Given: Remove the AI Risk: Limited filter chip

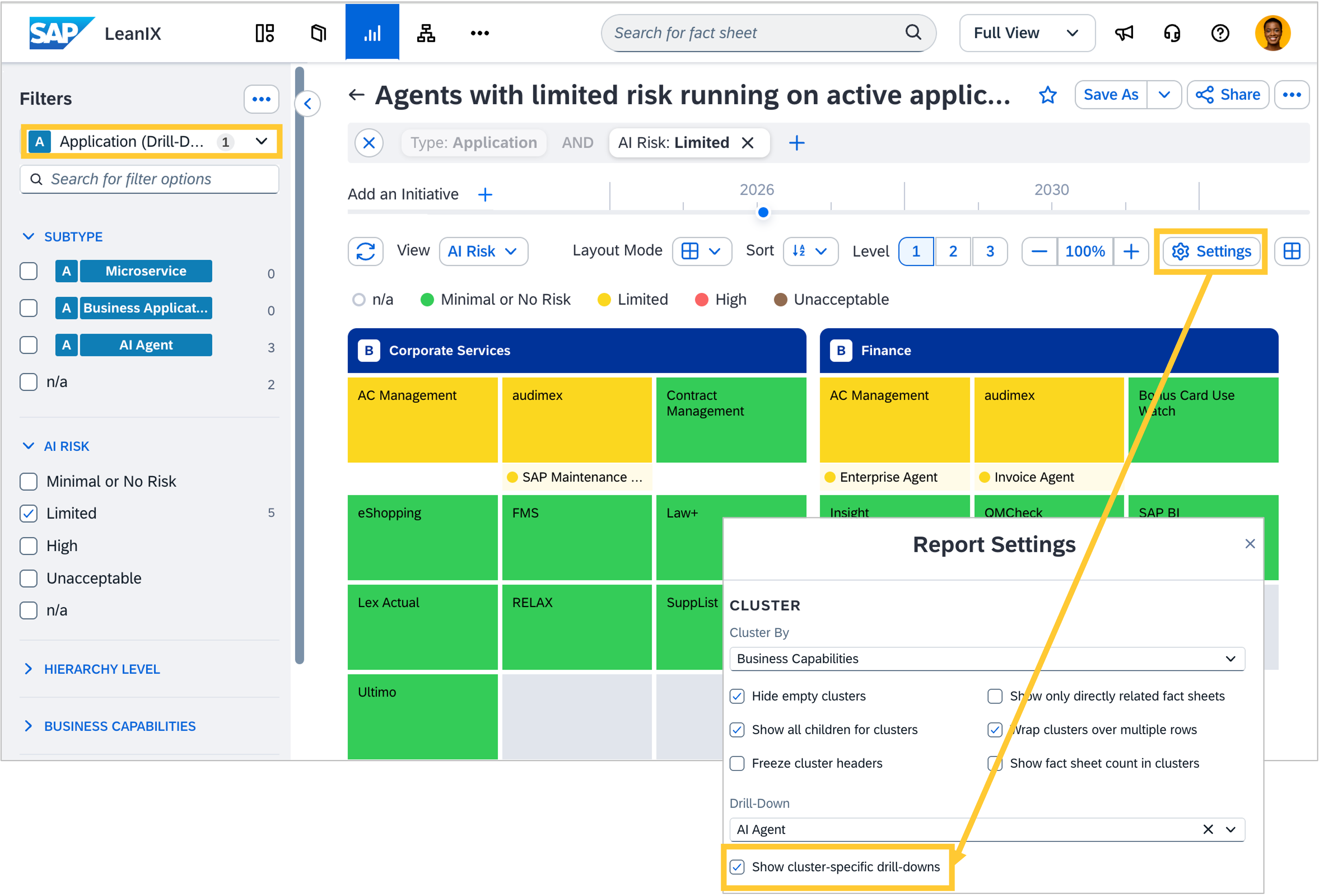Looking at the screenshot, I should coord(748,143).
